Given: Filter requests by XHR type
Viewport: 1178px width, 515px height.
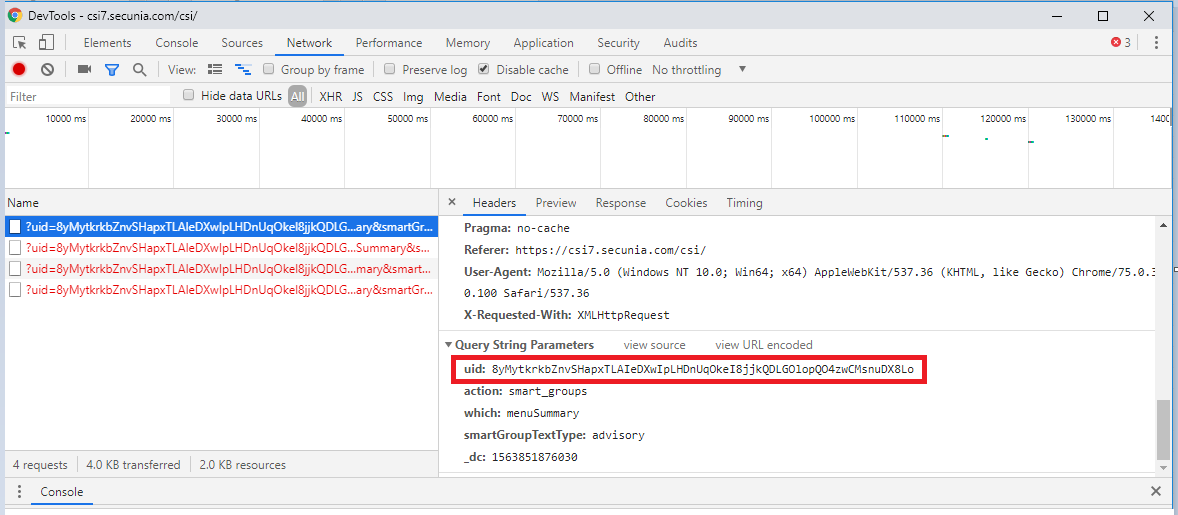Looking at the screenshot, I should [x=330, y=97].
